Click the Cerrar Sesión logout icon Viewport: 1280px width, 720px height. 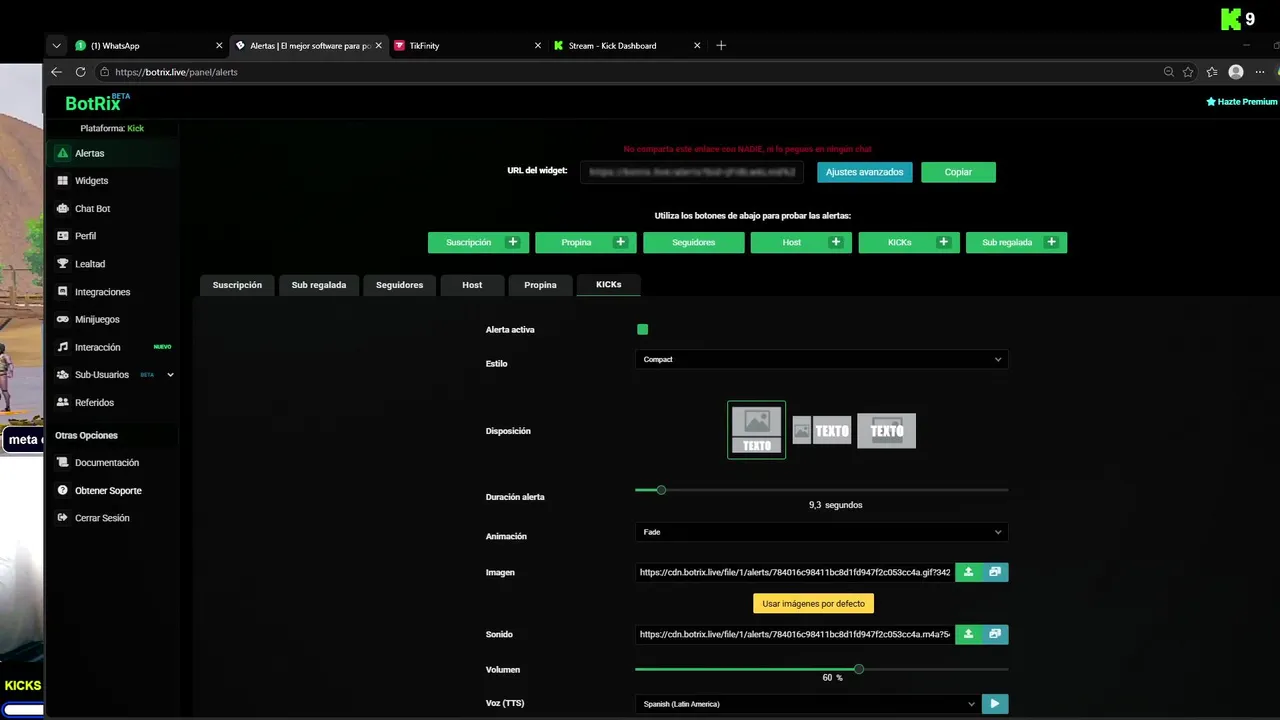click(63, 518)
